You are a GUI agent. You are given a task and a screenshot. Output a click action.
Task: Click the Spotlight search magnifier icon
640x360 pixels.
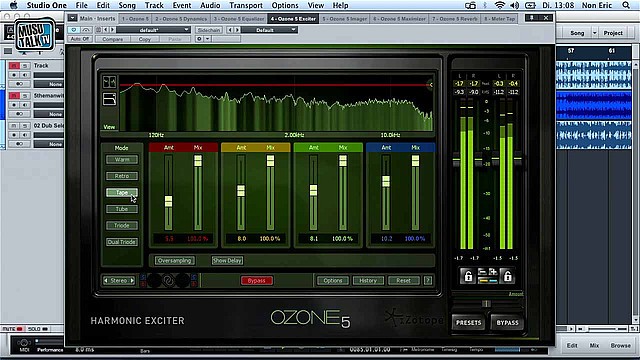point(626,5)
